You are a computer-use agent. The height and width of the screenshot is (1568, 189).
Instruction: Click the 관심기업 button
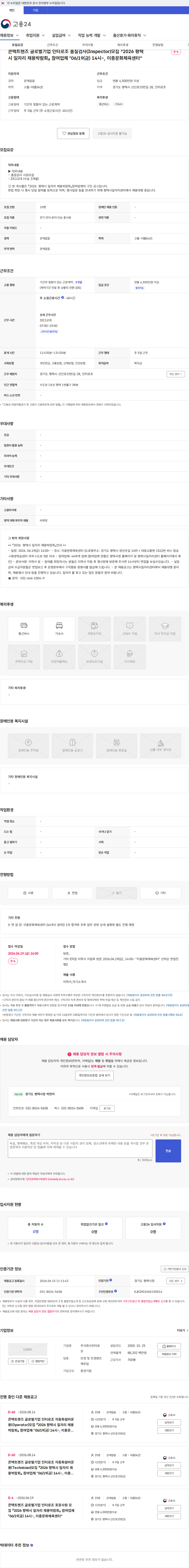coord(18,1361)
